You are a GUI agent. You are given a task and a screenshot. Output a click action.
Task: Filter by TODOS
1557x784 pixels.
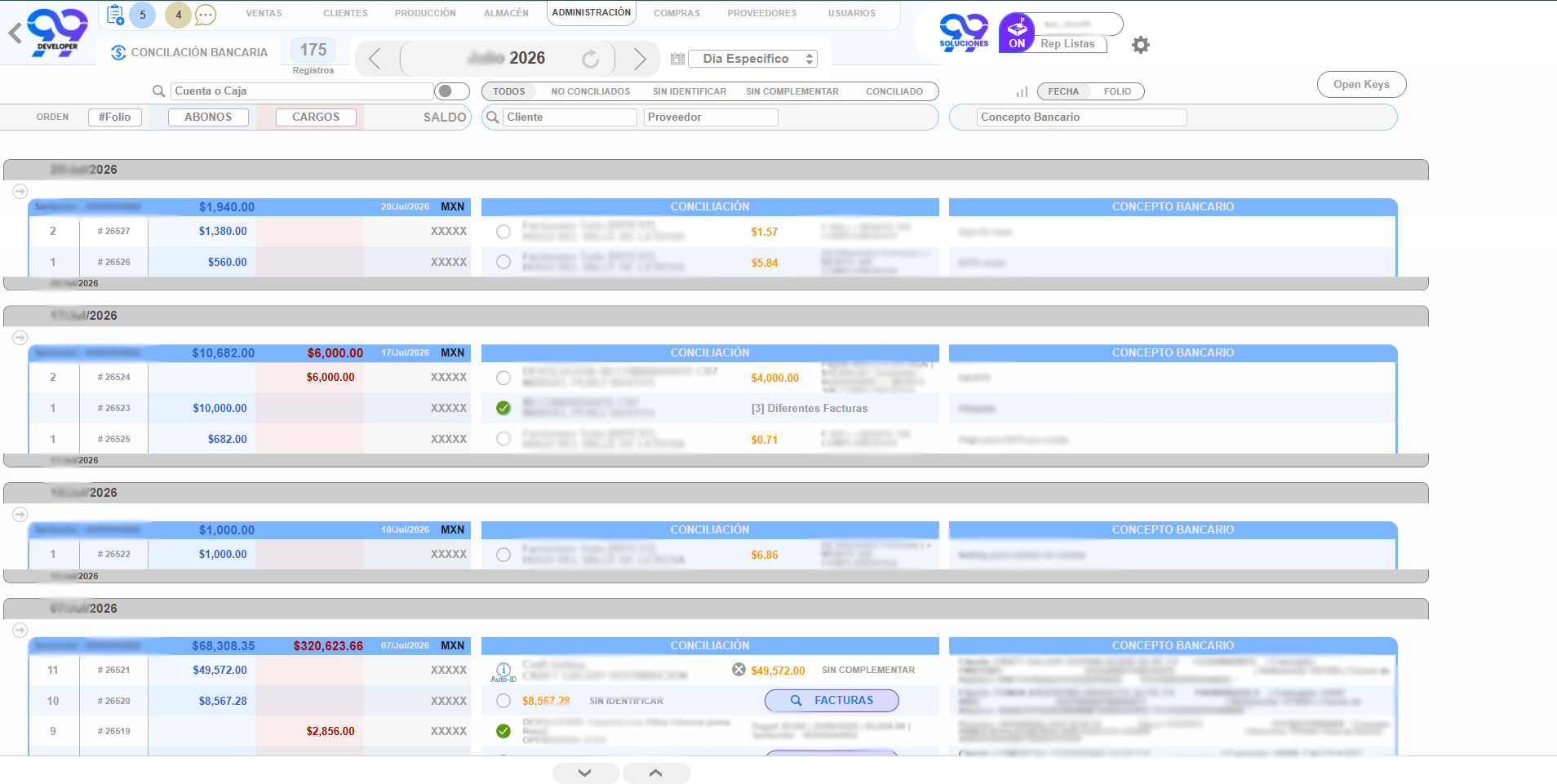coord(509,91)
